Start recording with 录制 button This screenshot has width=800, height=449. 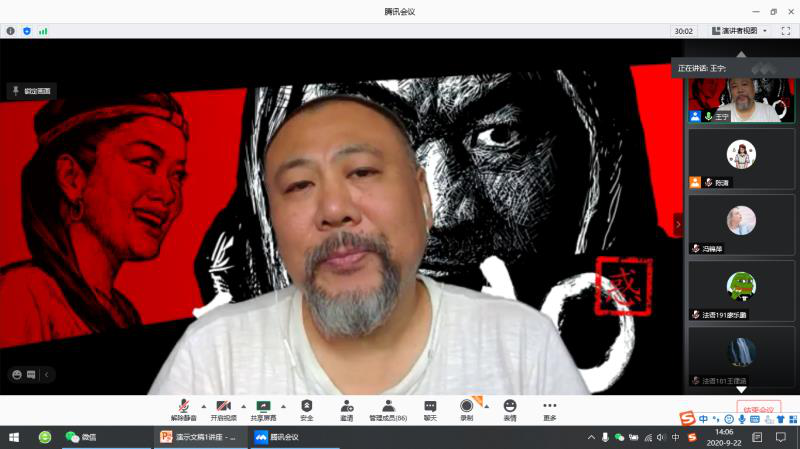point(467,408)
